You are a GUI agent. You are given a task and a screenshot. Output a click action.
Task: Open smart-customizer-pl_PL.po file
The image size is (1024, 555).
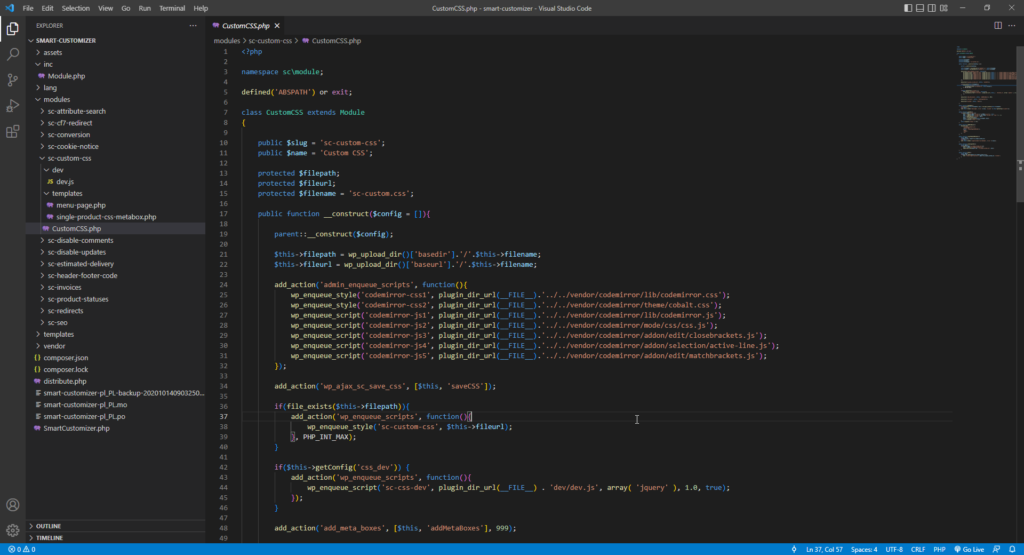tap(84, 417)
